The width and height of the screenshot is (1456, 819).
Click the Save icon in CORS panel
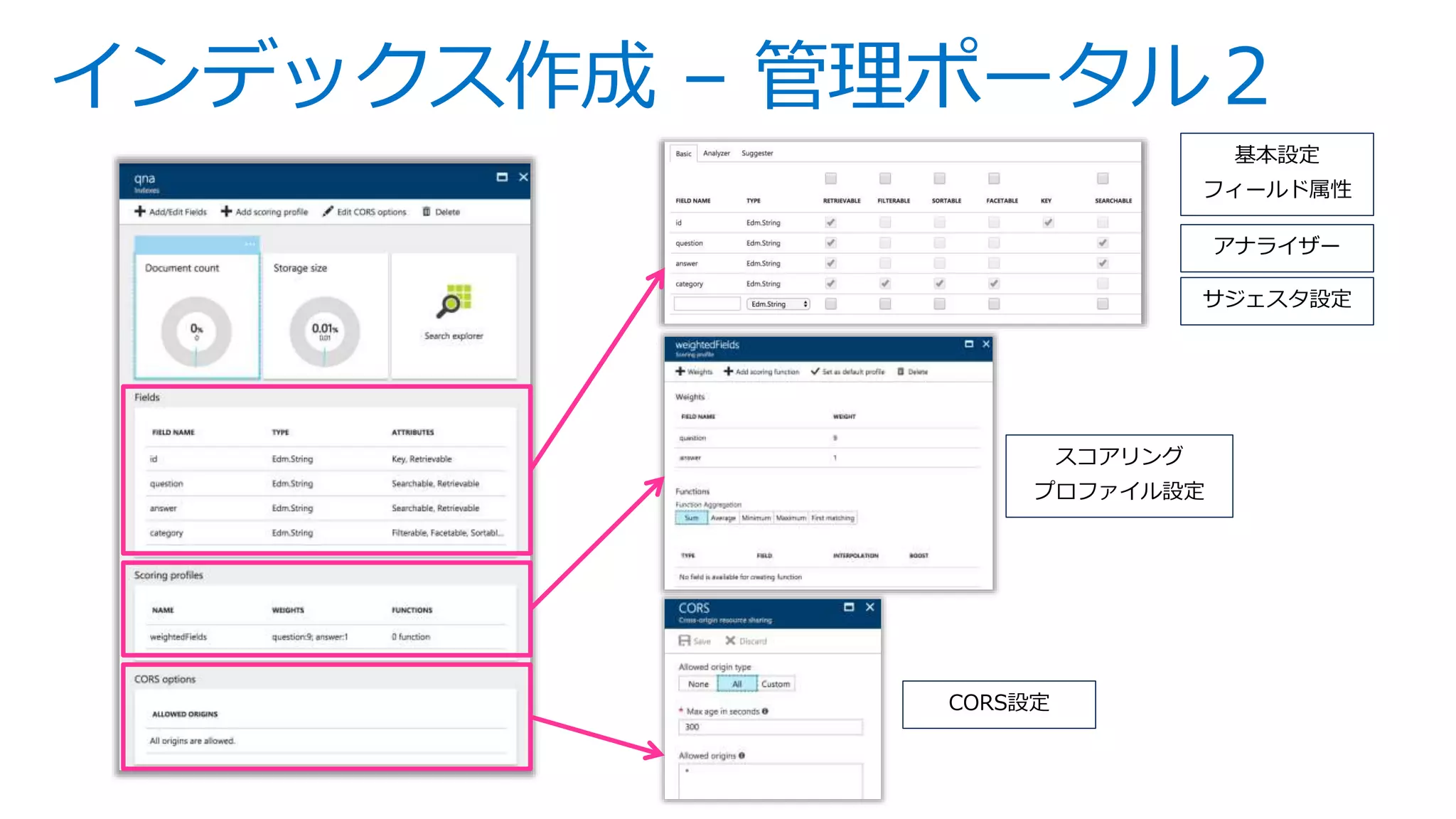pyautogui.click(x=685, y=641)
